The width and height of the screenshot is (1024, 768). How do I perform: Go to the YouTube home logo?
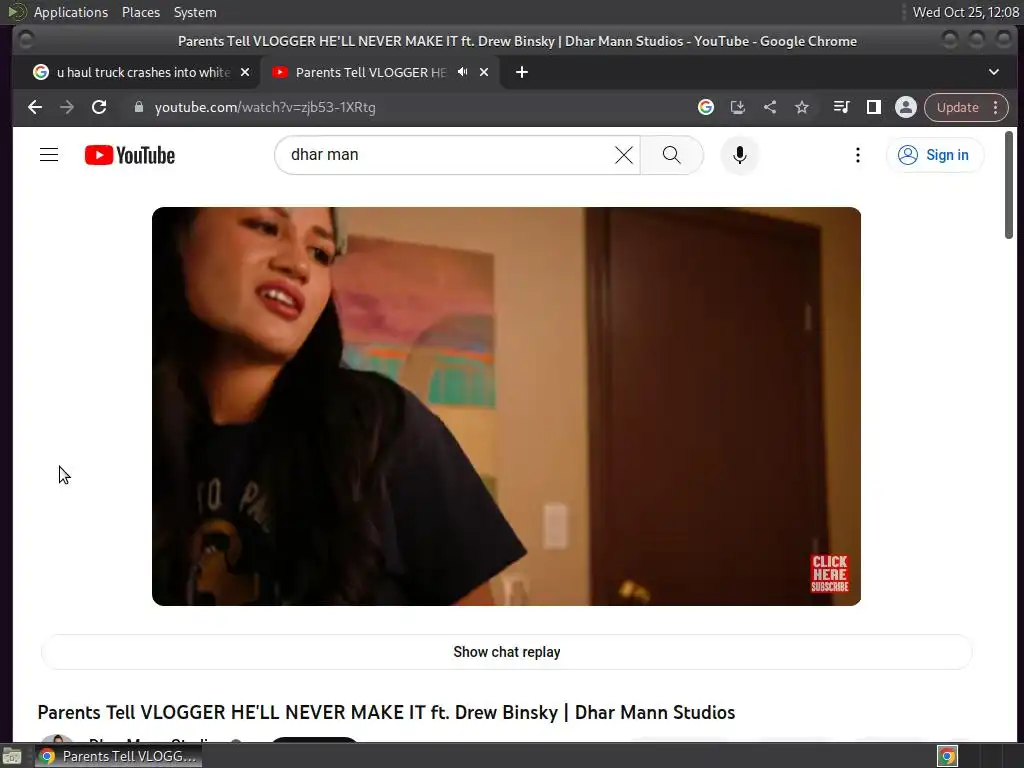(130, 155)
